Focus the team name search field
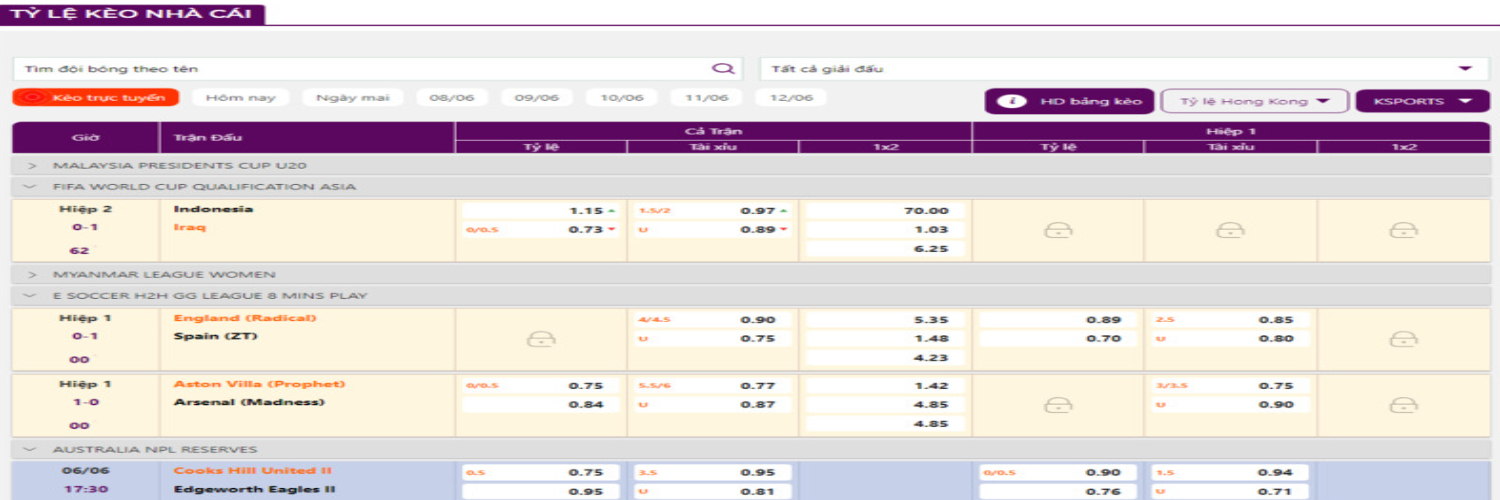The width and height of the screenshot is (1500, 500). (x=360, y=69)
